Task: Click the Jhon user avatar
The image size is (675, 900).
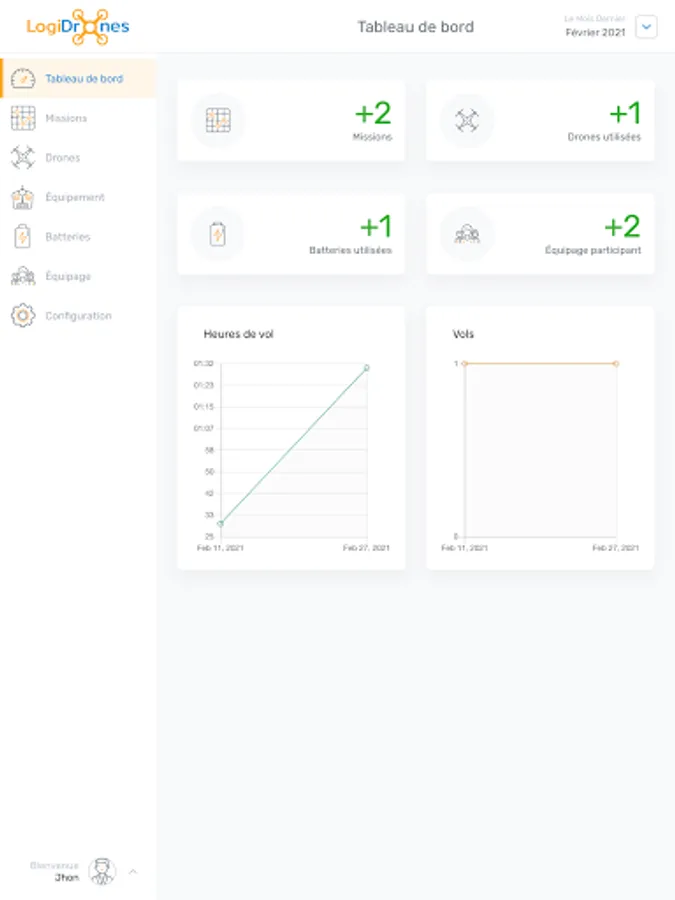Action: [102, 871]
